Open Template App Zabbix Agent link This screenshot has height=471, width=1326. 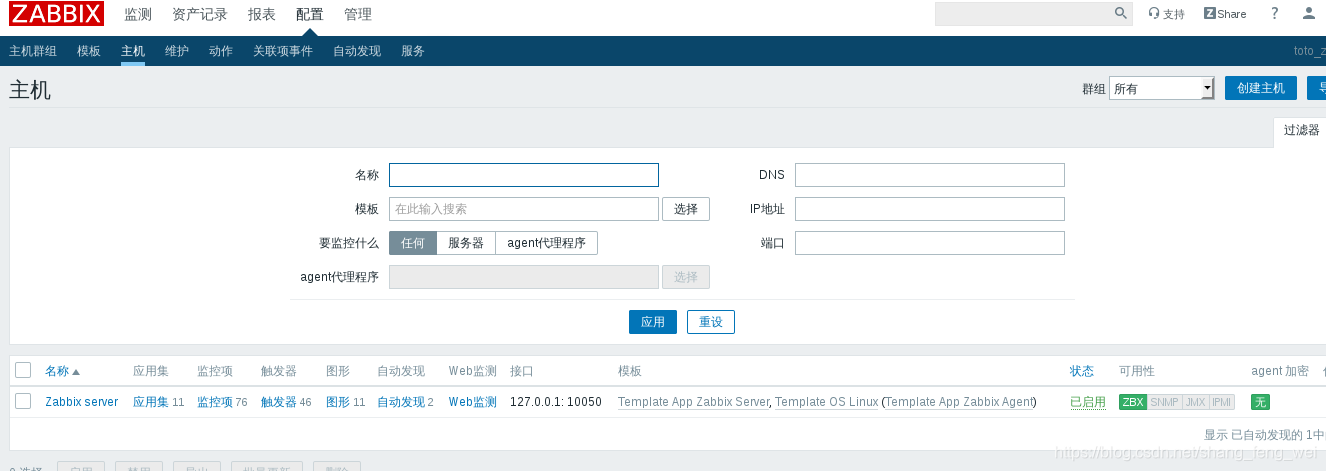[x=960, y=402]
